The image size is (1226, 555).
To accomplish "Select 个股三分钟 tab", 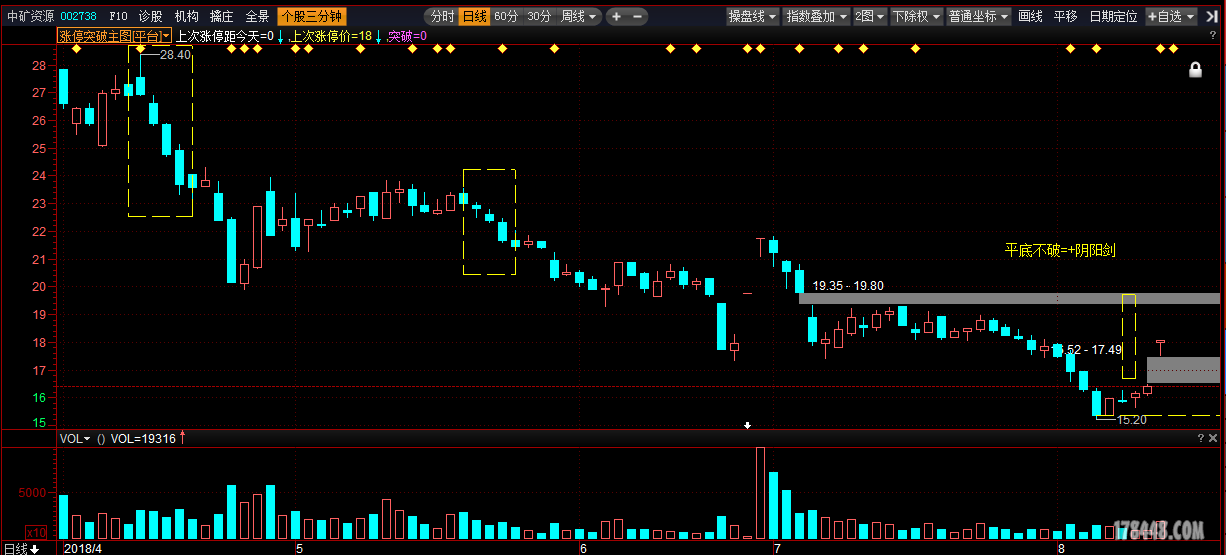I will 311,17.
